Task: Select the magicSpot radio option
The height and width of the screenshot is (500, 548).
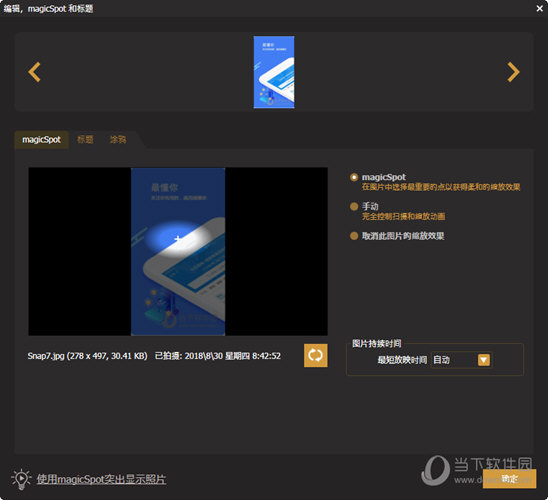Action: click(354, 177)
